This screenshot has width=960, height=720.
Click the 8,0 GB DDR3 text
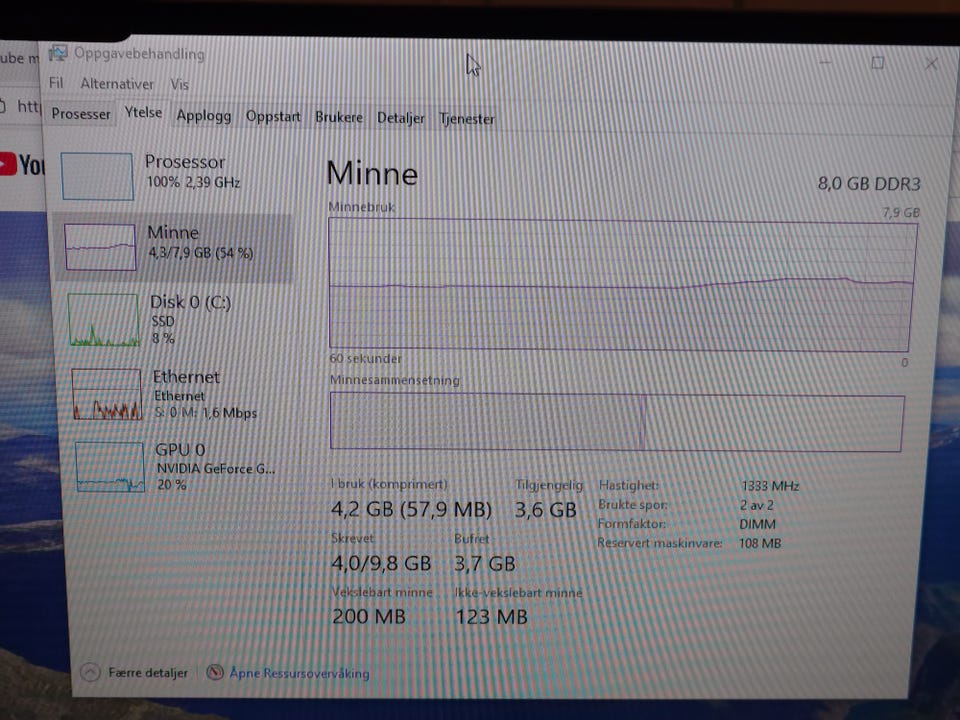[x=869, y=184]
